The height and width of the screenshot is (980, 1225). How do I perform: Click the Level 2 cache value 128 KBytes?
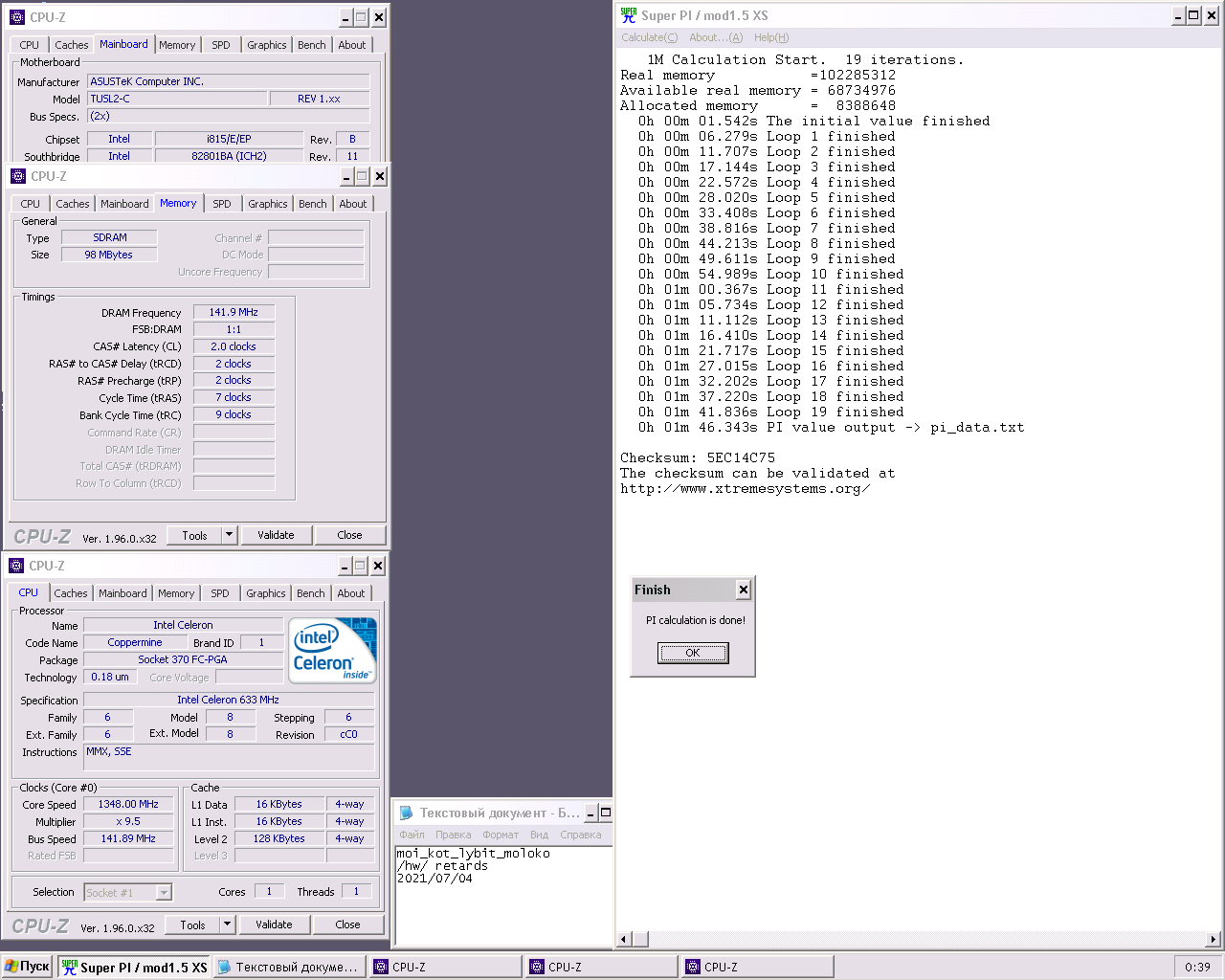pyautogui.click(x=279, y=838)
